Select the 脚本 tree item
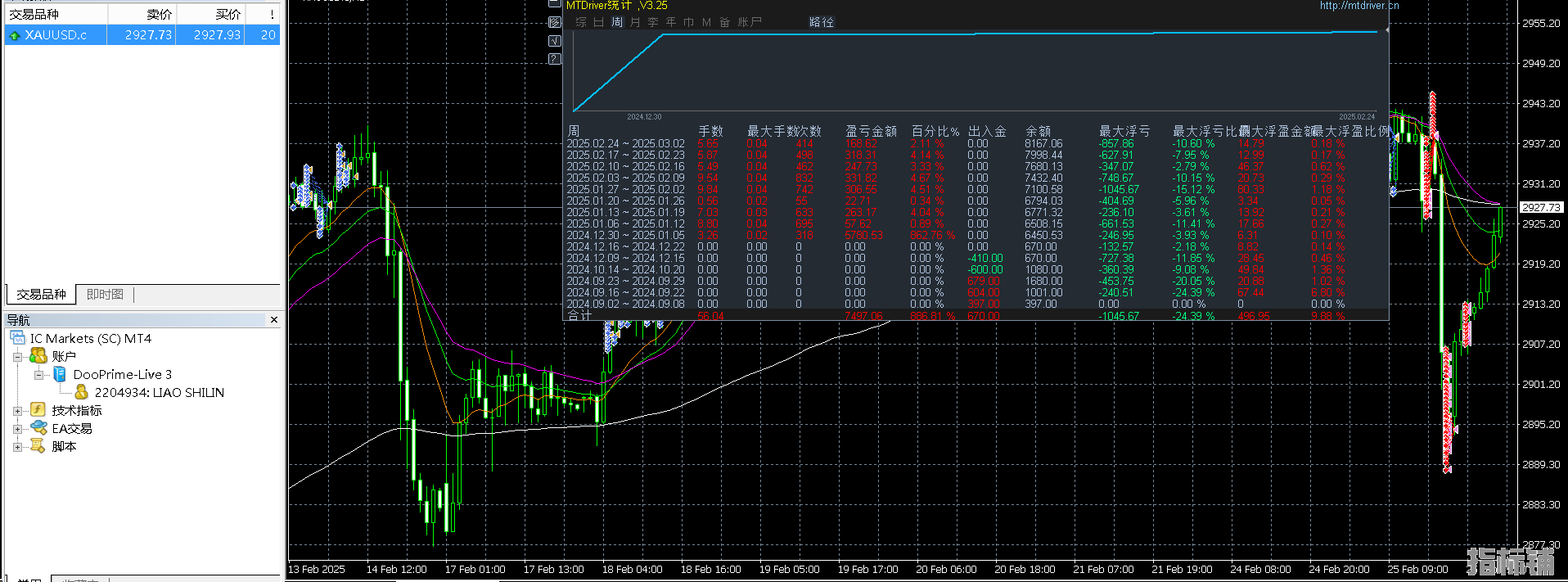 click(x=64, y=446)
